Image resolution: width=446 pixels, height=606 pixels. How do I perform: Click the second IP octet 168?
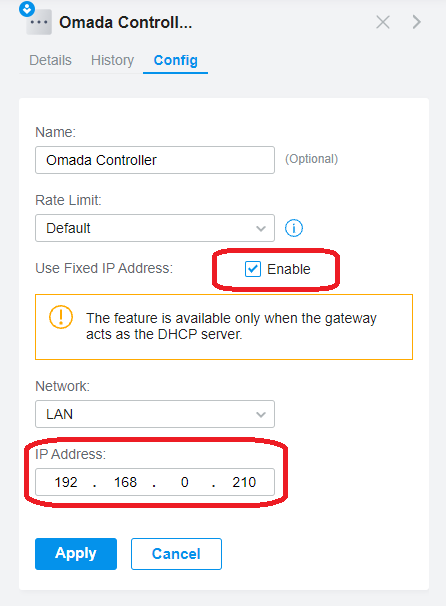tap(125, 482)
